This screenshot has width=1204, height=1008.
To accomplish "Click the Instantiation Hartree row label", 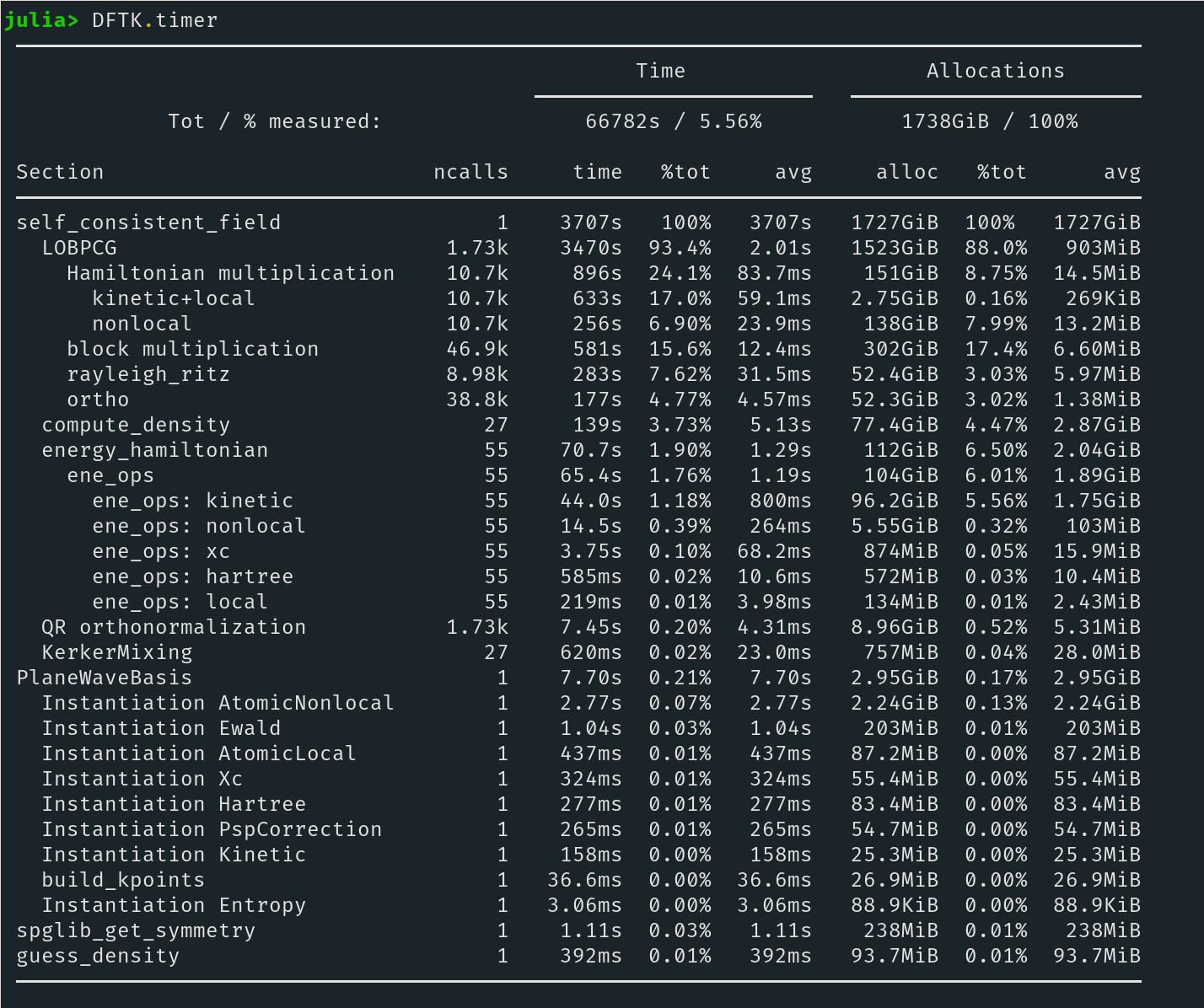I will (x=174, y=804).
